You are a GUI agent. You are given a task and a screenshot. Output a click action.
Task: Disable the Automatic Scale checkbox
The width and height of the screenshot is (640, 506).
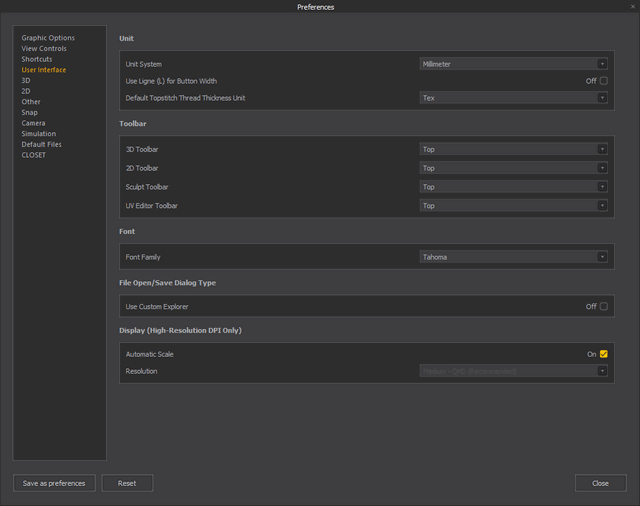[x=604, y=354]
